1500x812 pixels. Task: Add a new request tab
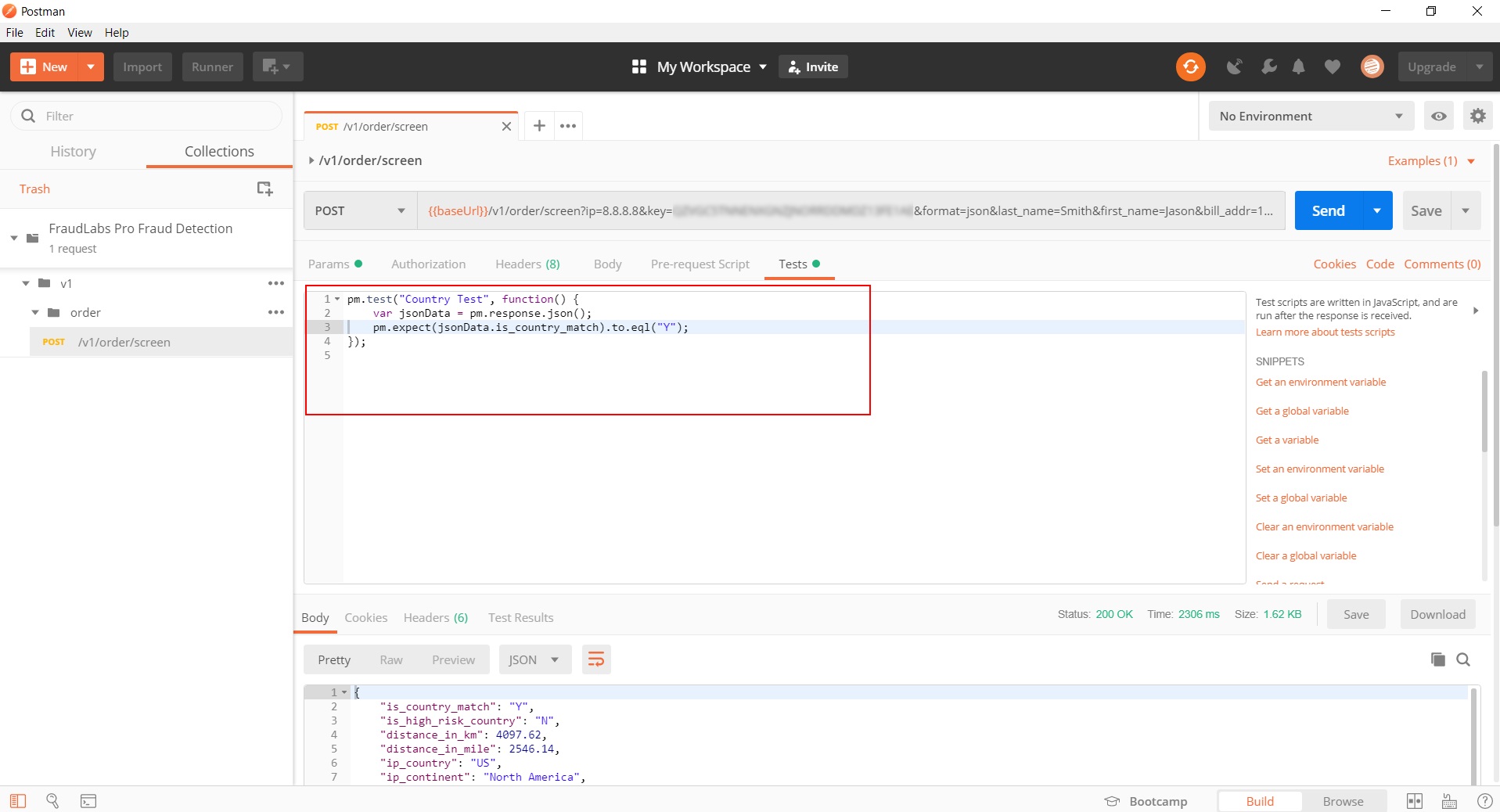539,125
